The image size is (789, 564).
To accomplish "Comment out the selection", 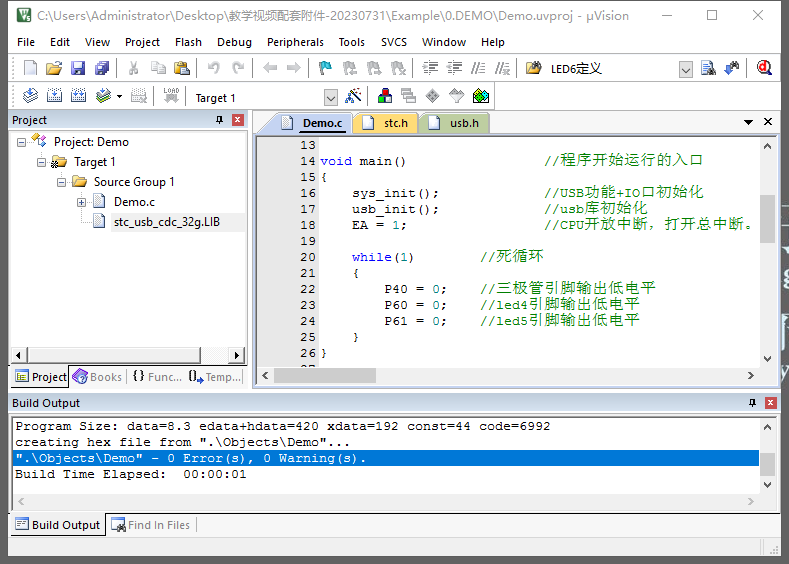I will coord(478,68).
